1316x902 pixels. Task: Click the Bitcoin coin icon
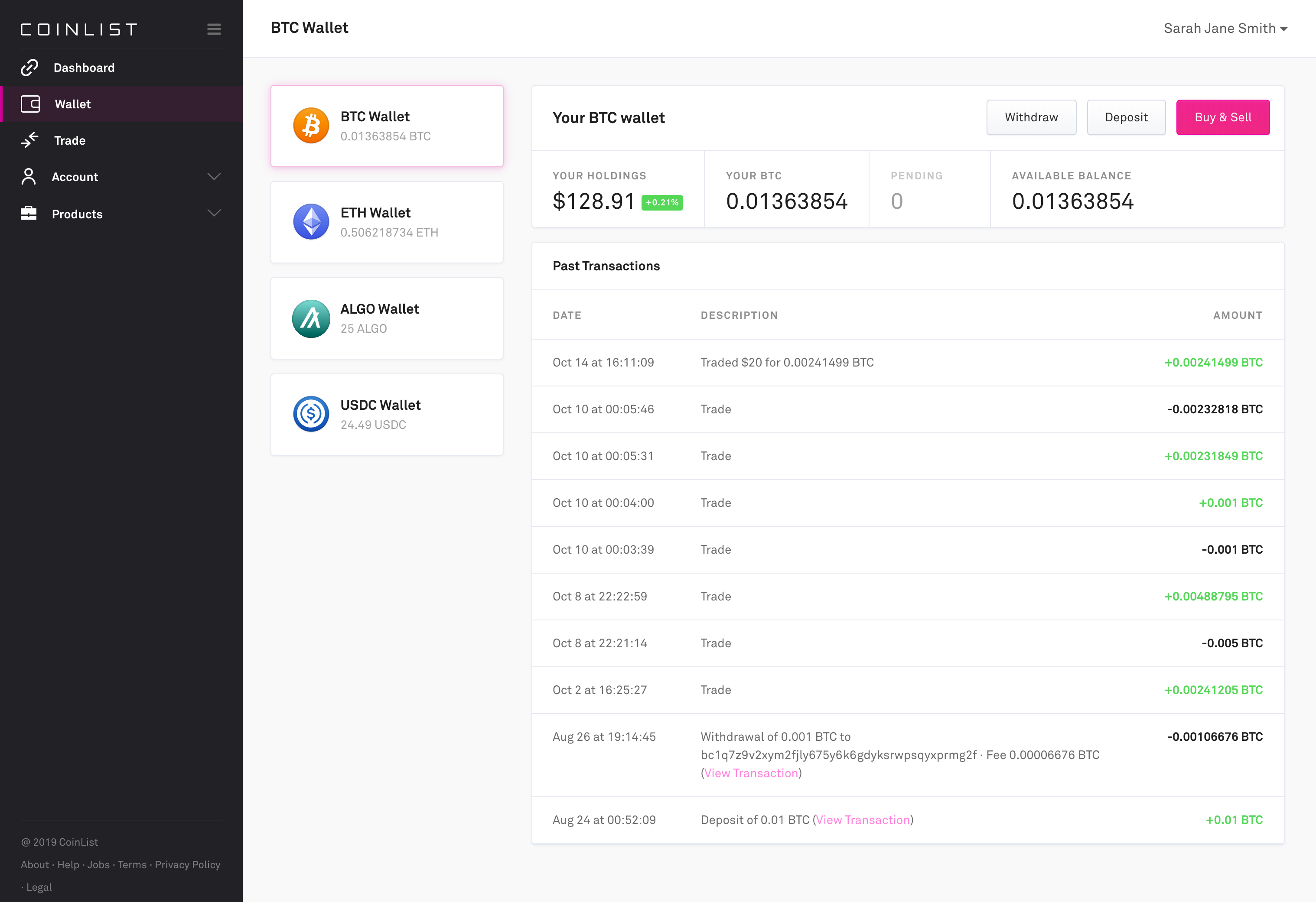pyautogui.click(x=311, y=125)
